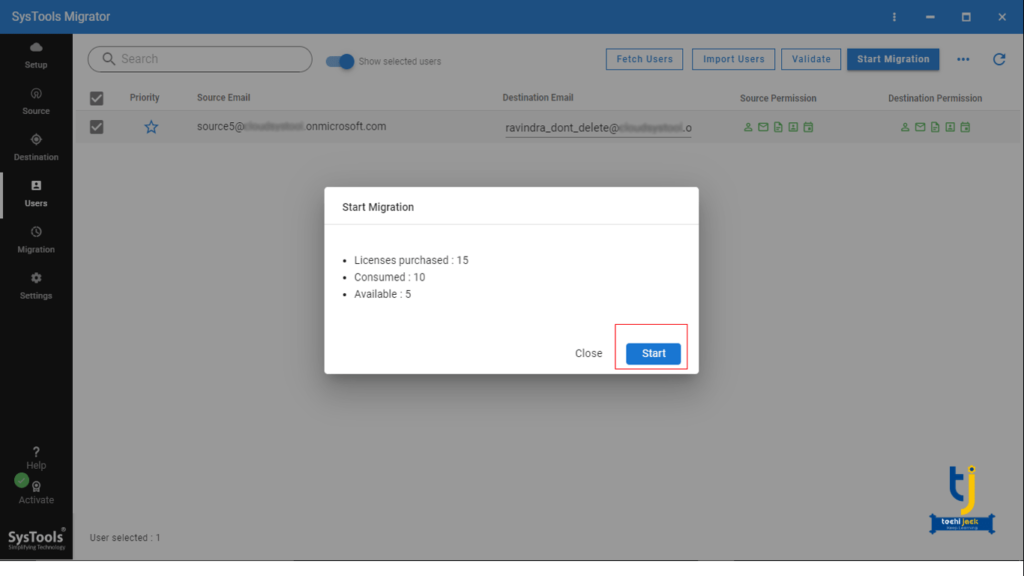This screenshot has width=1024, height=576.
Task: Click the Help question mark icon
Action: [36, 452]
